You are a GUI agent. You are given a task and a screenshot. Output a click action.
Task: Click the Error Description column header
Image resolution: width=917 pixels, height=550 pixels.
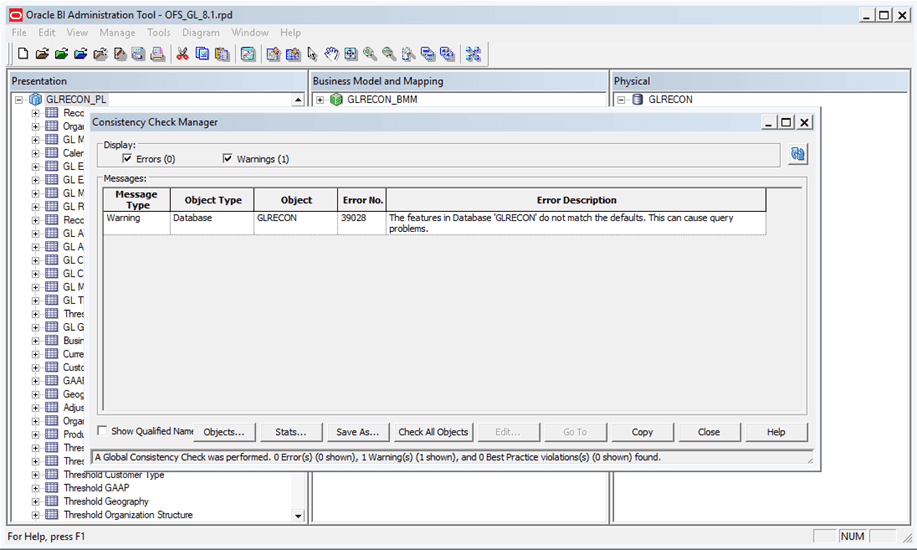pos(576,200)
